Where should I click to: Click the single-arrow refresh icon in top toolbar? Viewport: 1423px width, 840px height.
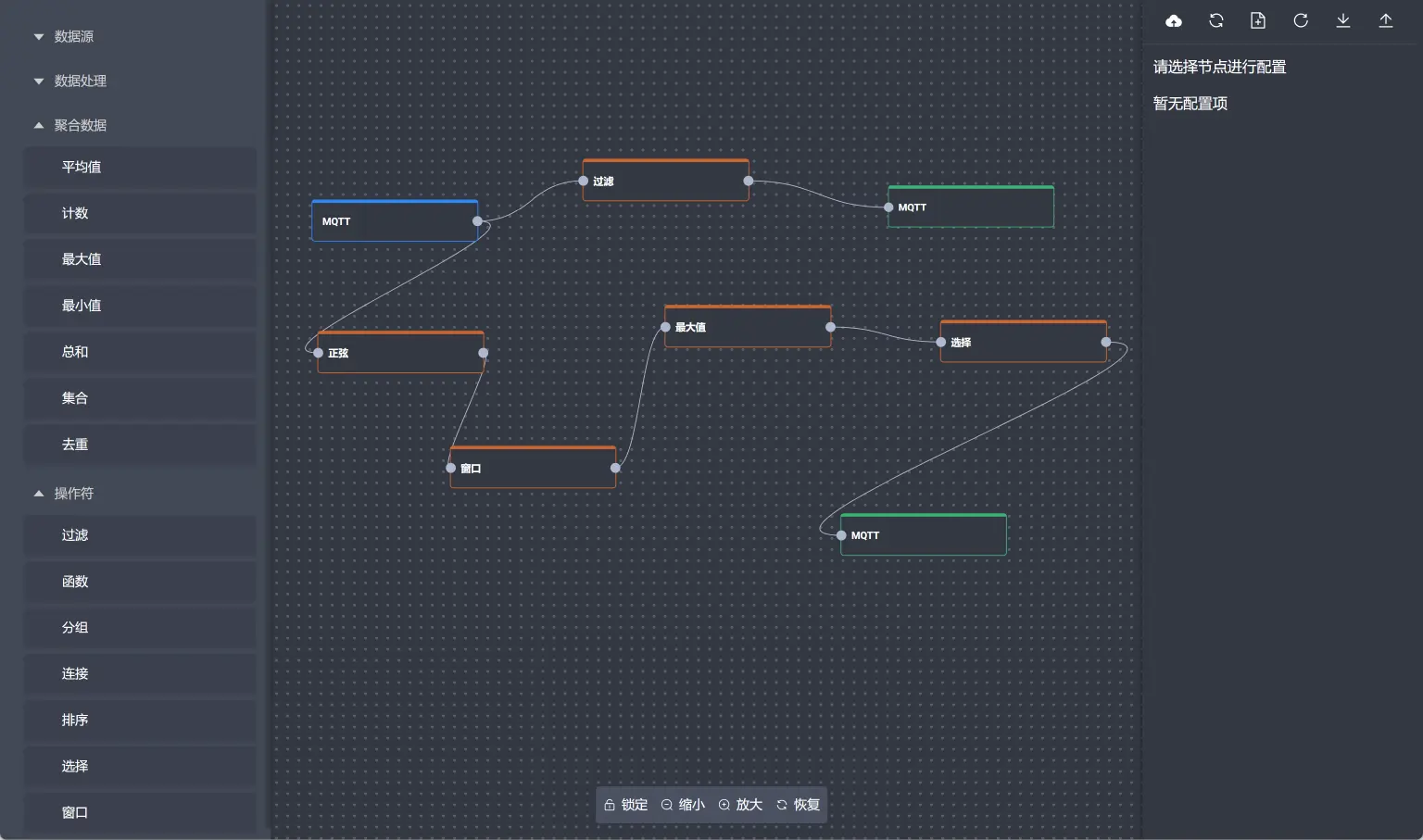[x=1301, y=21]
